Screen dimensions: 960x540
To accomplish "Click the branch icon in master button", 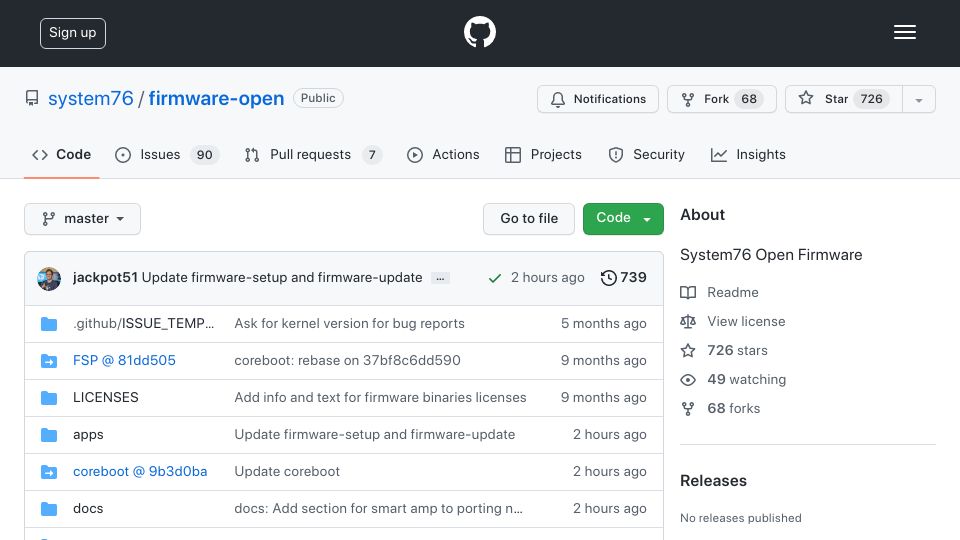I will point(48,219).
